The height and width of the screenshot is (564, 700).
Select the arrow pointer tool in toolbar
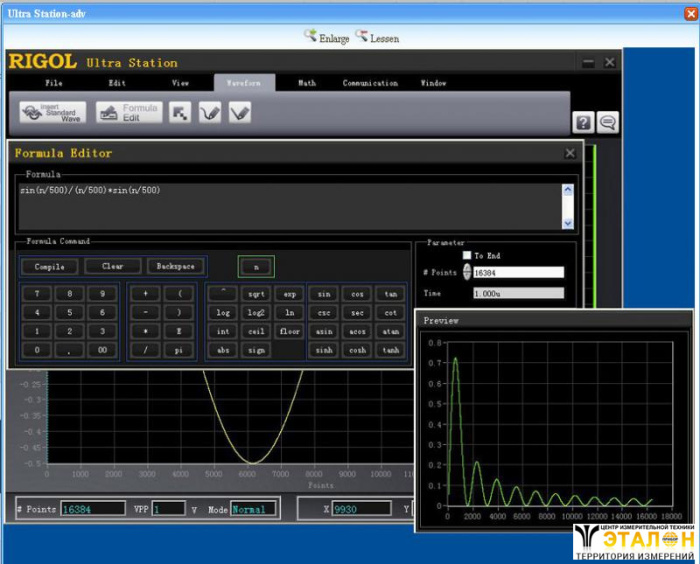179,113
